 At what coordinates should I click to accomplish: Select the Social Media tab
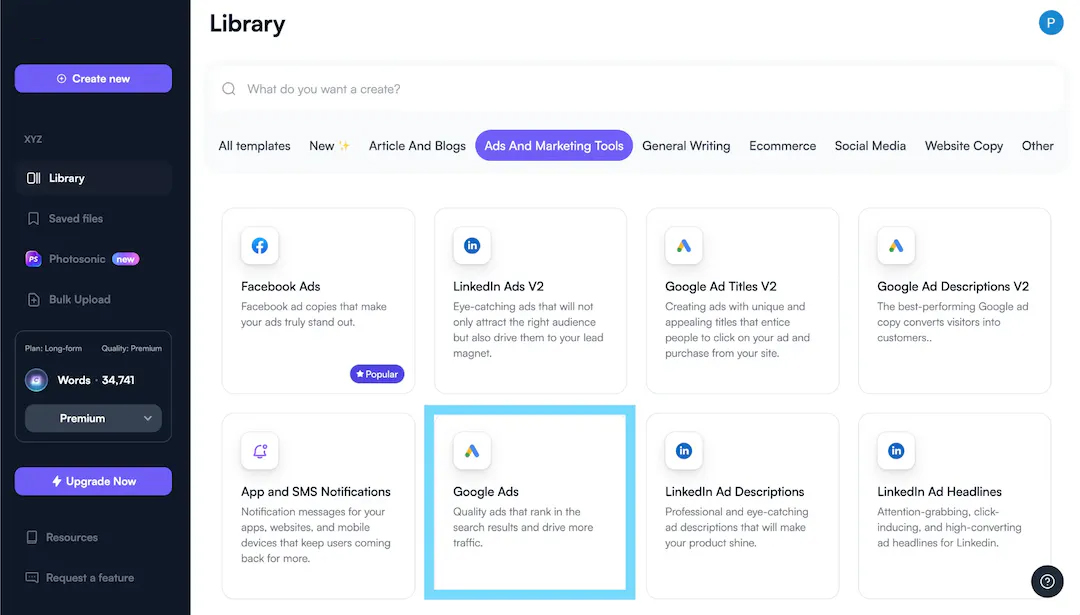870,146
